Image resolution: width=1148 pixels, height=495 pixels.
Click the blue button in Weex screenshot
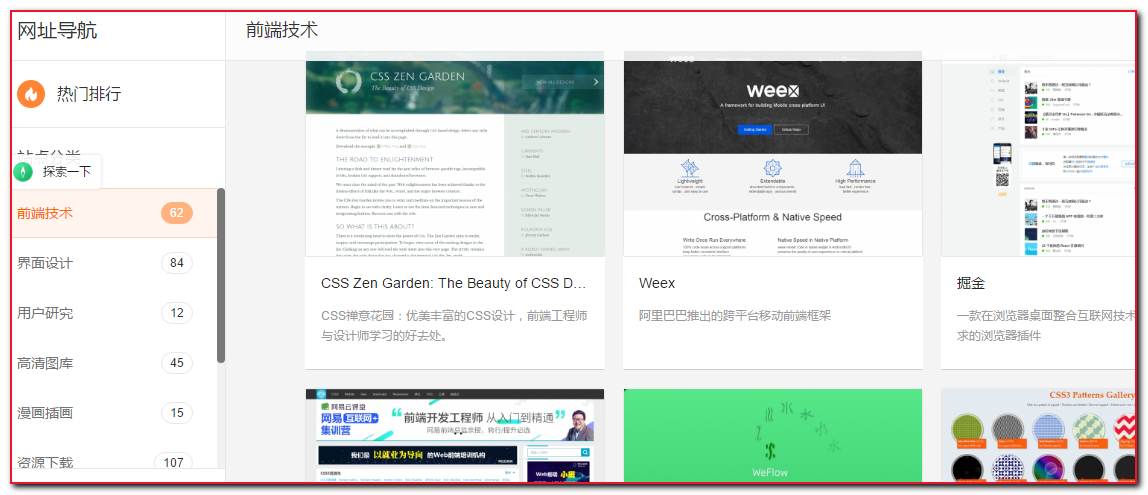tap(754, 130)
